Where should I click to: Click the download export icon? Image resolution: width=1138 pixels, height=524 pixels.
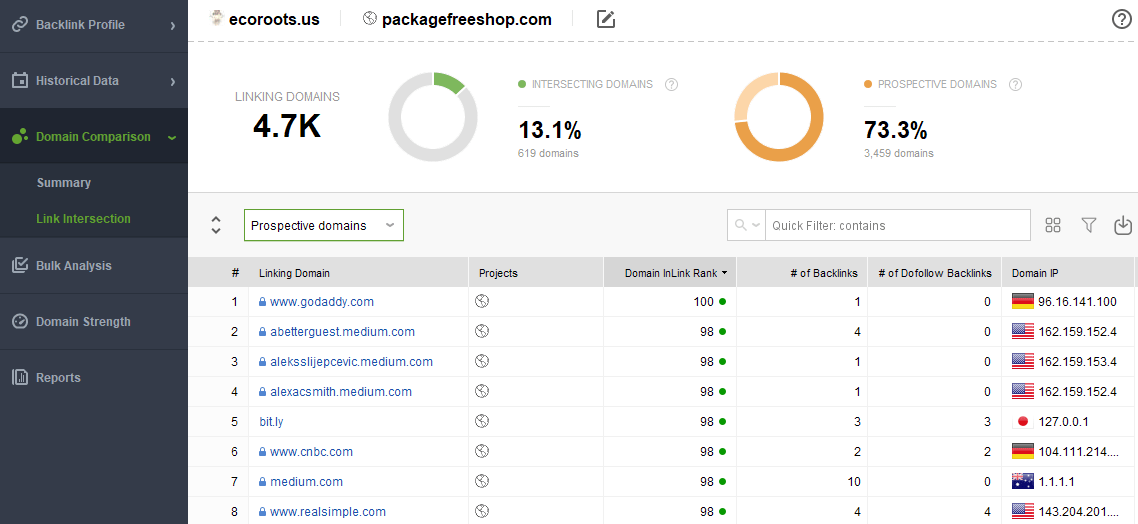pos(1122,225)
